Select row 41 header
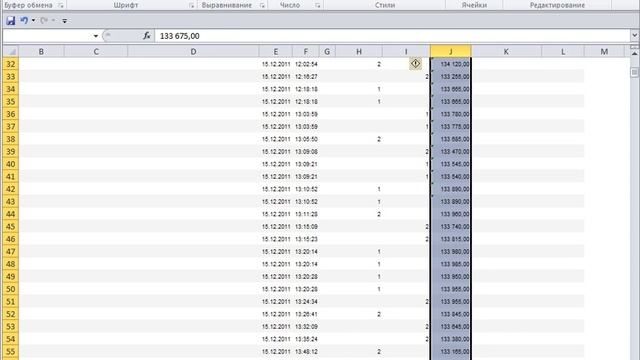Image resolution: width=640 pixels, height=360 pixels. [x=11, y=177]
